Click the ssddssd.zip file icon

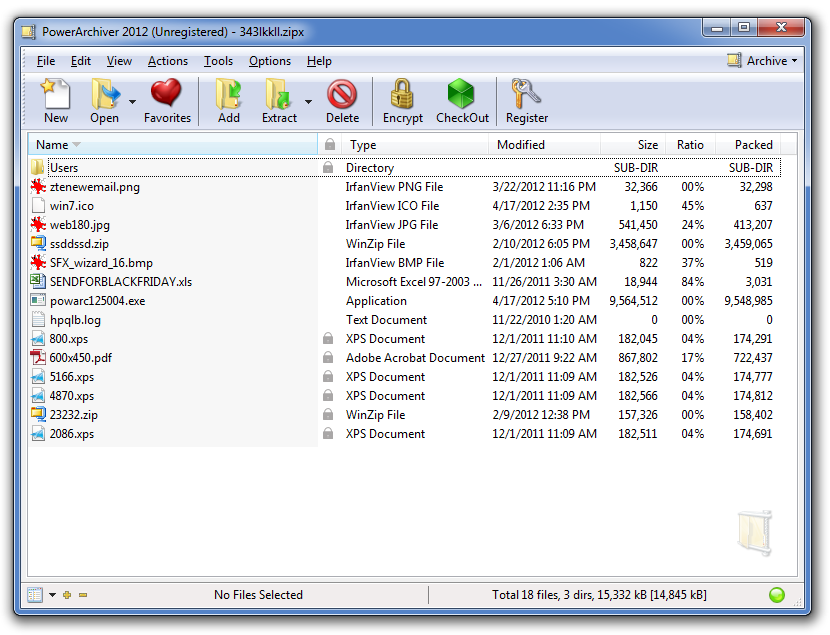pyautogui.click(x=38, y=243)
